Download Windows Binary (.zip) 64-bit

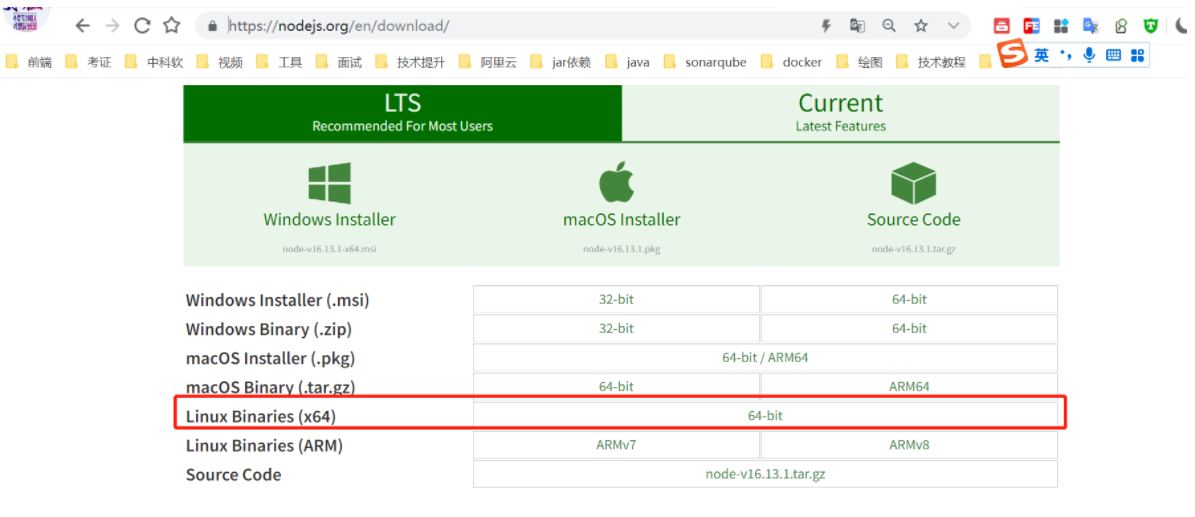coord(909,329)
